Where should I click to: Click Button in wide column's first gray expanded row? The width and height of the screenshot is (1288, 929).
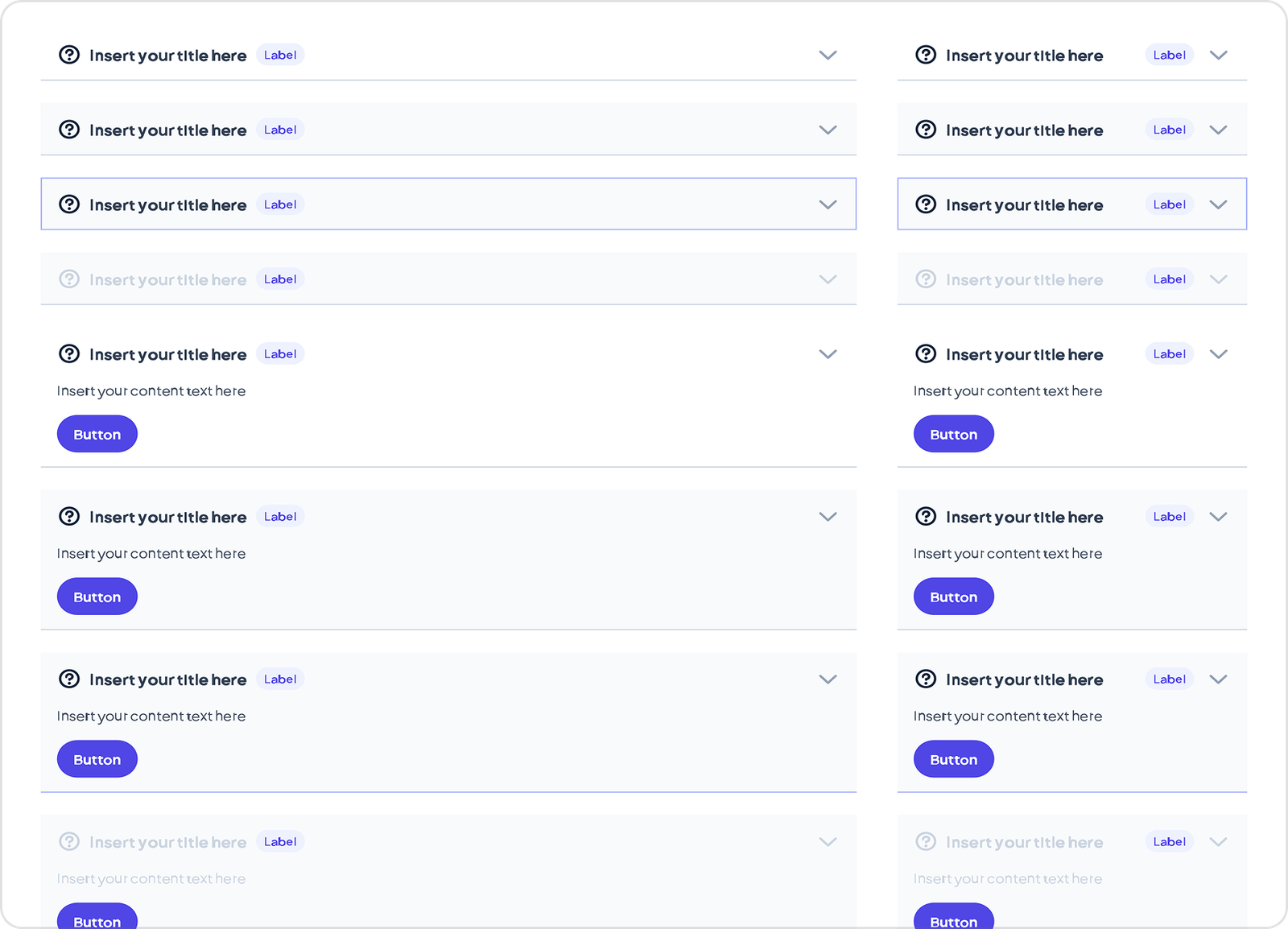coord(97,597)
